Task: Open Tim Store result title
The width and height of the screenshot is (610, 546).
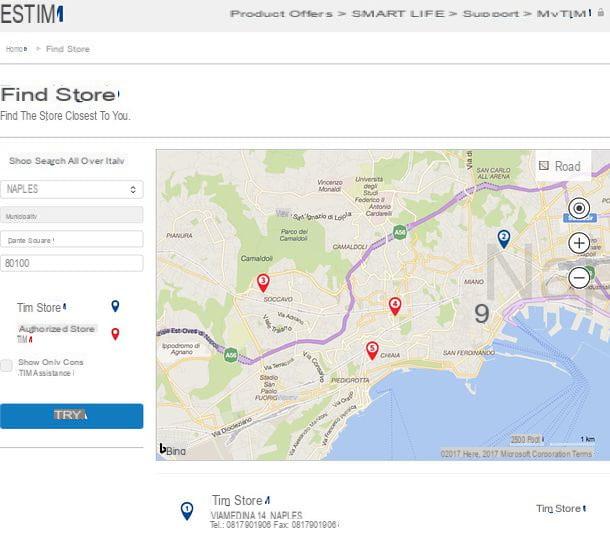Action: (241, 500)
